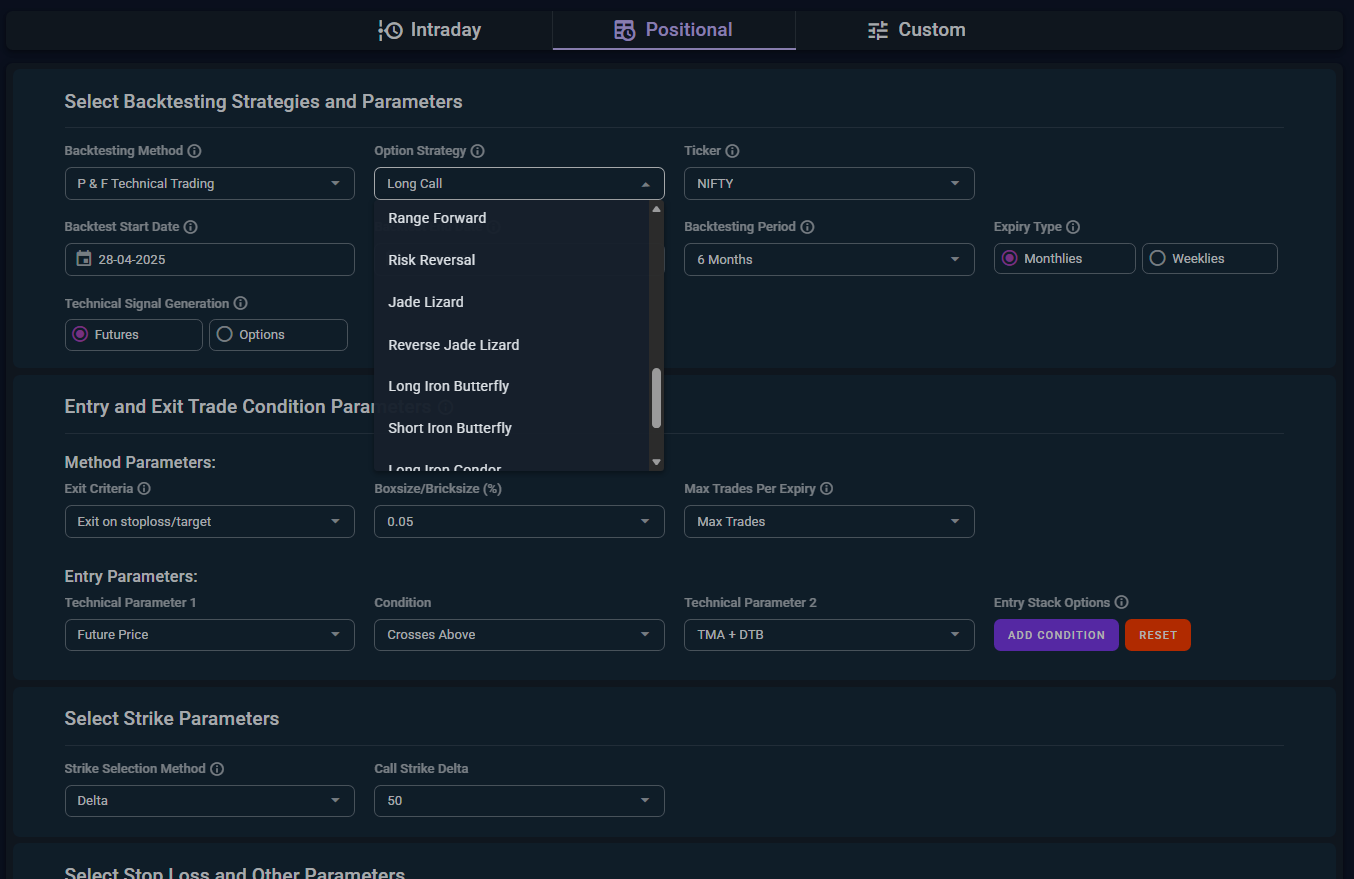
Task: Switch to the Intraday tab
Action: [430, 30]
